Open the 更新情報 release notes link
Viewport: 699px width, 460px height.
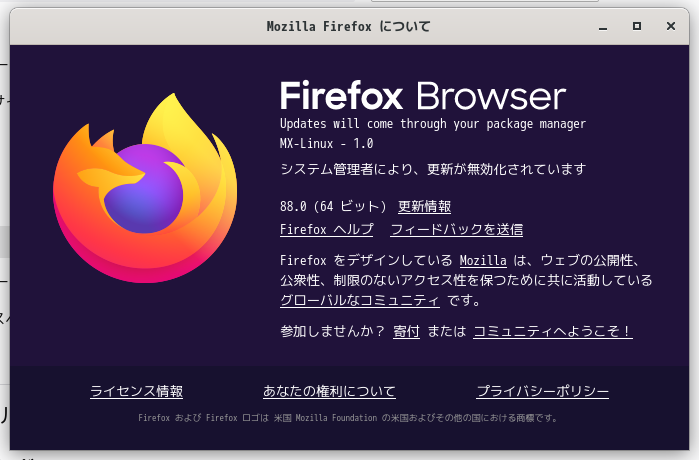tap(424, 206)
